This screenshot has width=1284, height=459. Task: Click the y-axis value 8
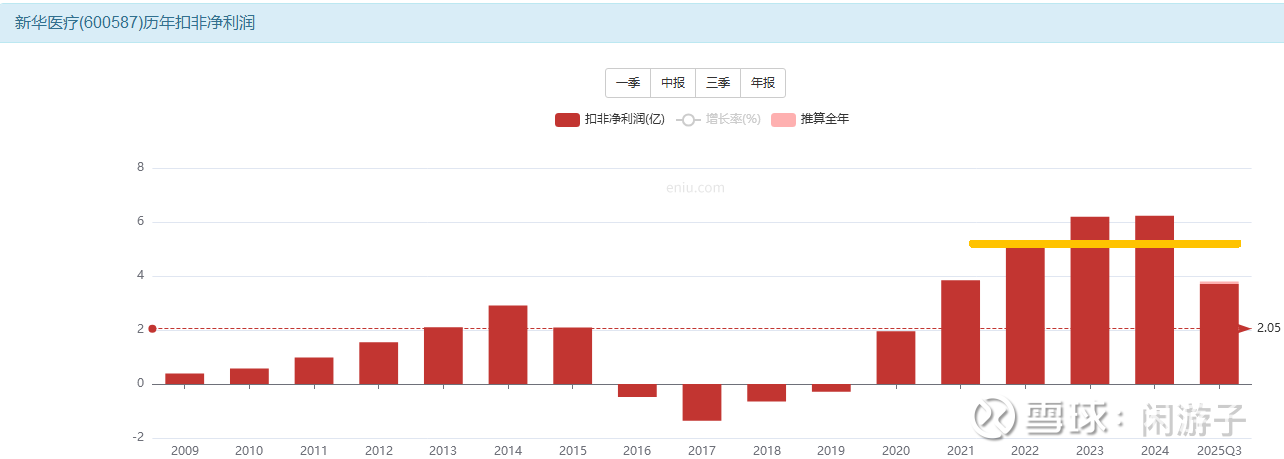coord(141,168)
